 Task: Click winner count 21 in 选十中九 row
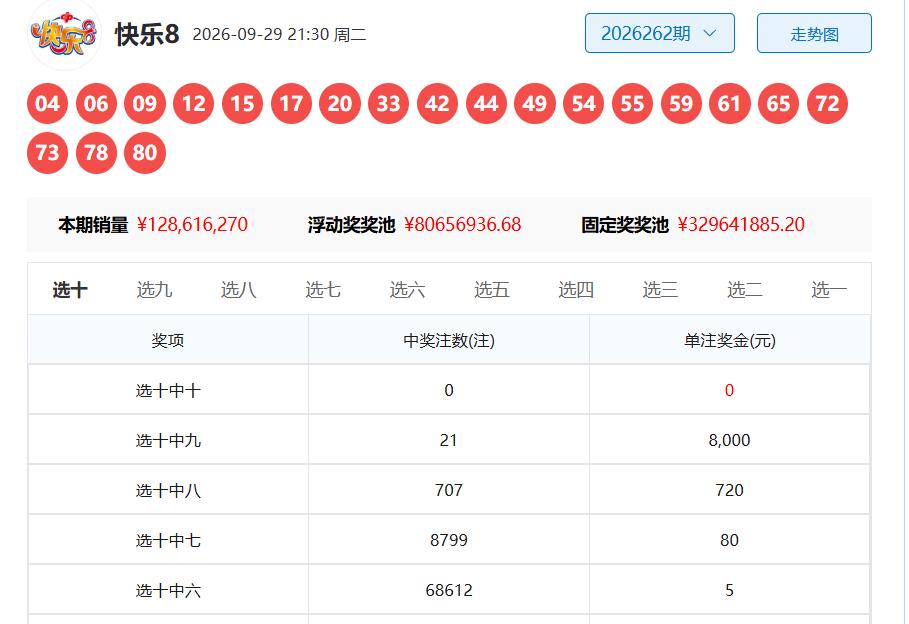pyautogui.click(x=449, y=440)
